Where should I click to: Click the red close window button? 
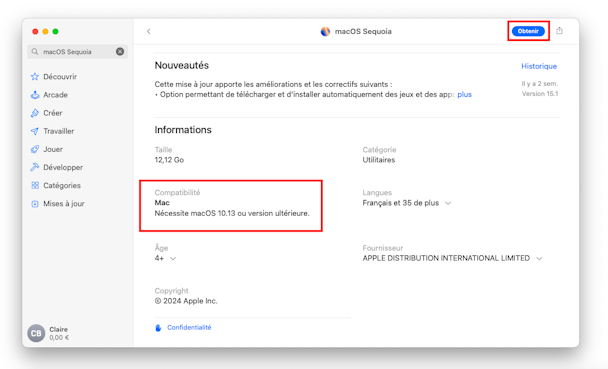(35, 31)
